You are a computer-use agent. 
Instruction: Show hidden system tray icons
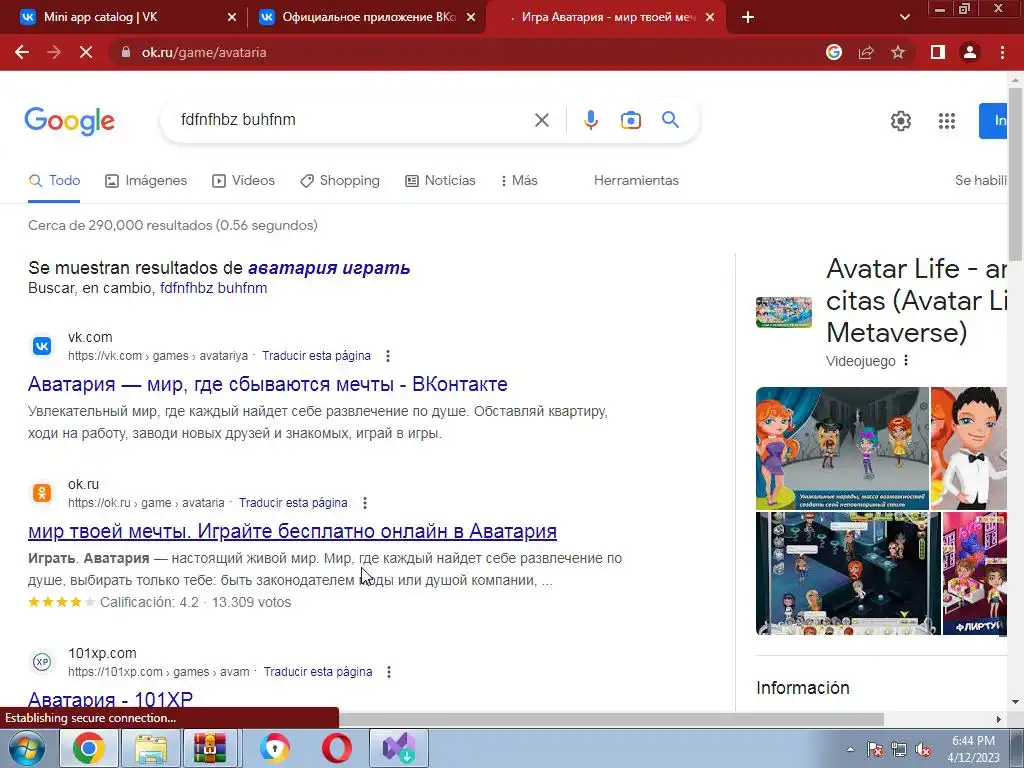[850, 749]
